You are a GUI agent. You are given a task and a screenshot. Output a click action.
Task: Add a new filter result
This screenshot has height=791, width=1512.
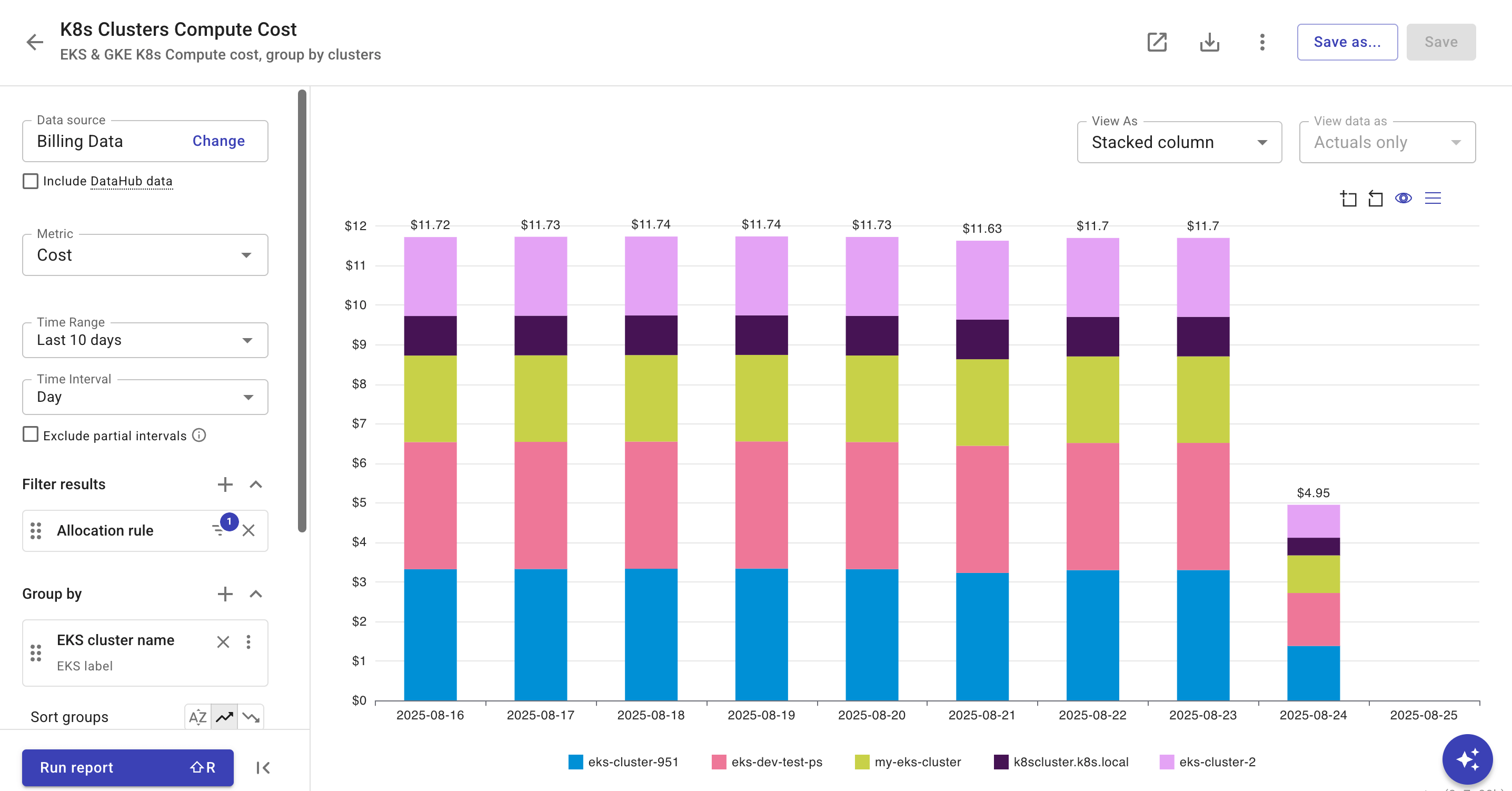pos(225,485)
